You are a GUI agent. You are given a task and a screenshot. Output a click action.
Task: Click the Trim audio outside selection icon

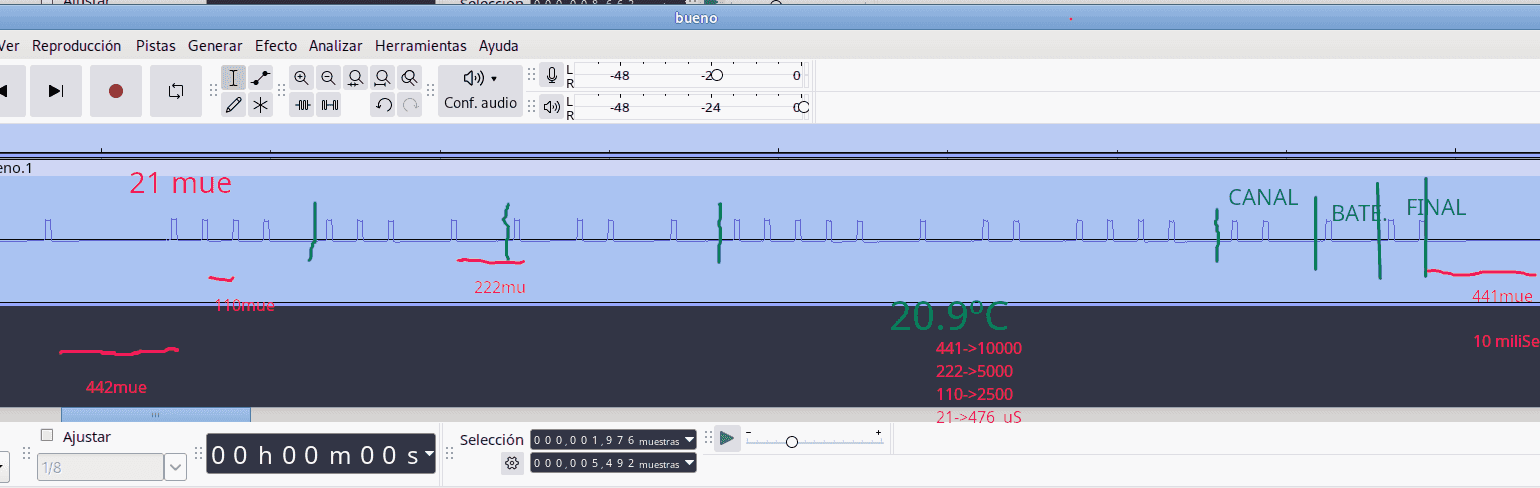tap(302, 105)
